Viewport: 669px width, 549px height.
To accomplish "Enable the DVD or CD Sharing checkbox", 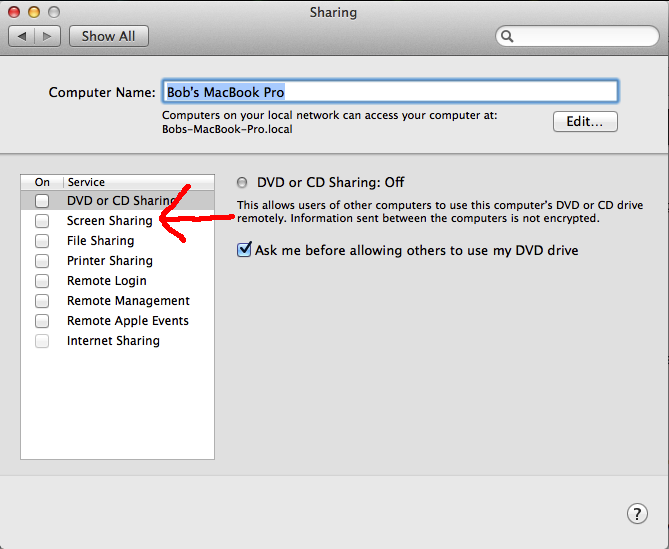I will [42, 200].
